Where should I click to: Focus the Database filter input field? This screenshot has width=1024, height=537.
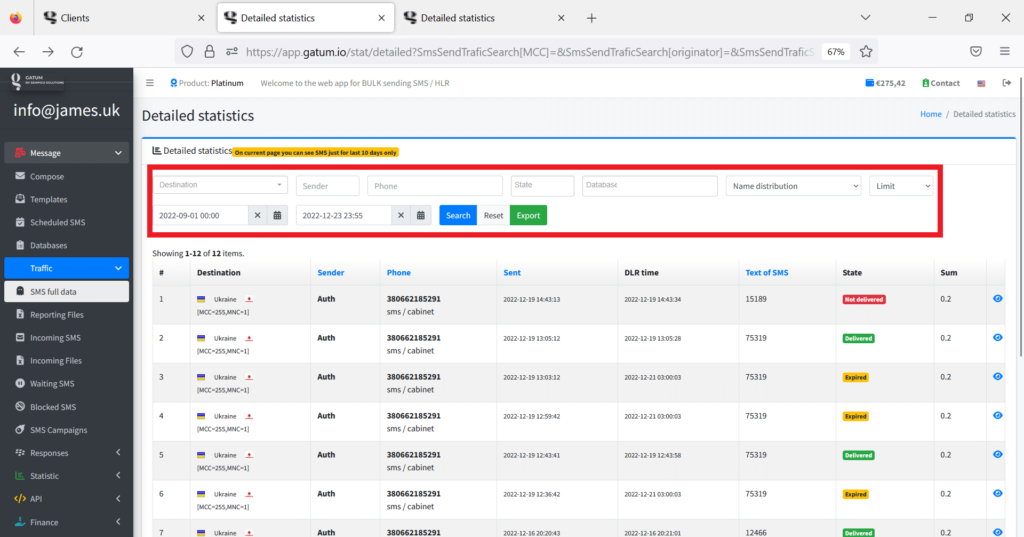650,185
